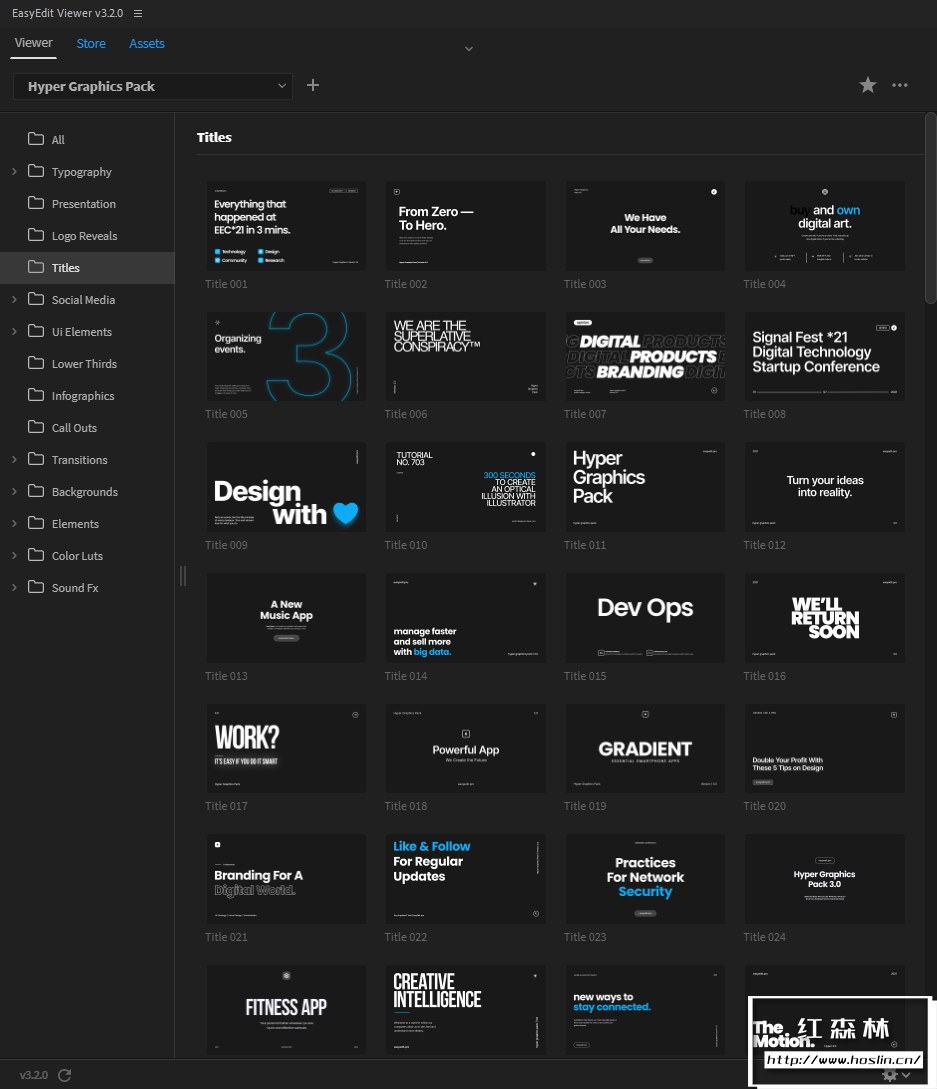Screen dimensions: 937x1089
Task: Select the Infographics category
Action: [87, 395]
